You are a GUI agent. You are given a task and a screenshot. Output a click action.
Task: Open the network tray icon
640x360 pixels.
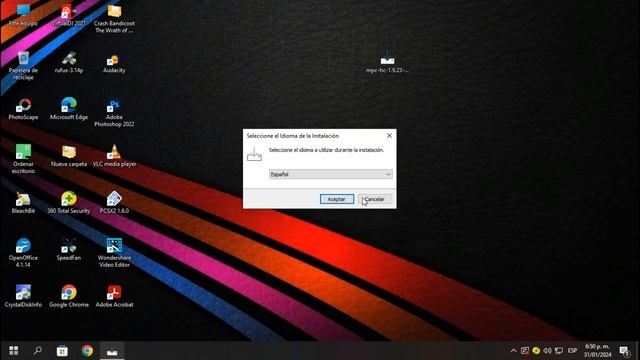pyautogui.click(x=559, y=351)
